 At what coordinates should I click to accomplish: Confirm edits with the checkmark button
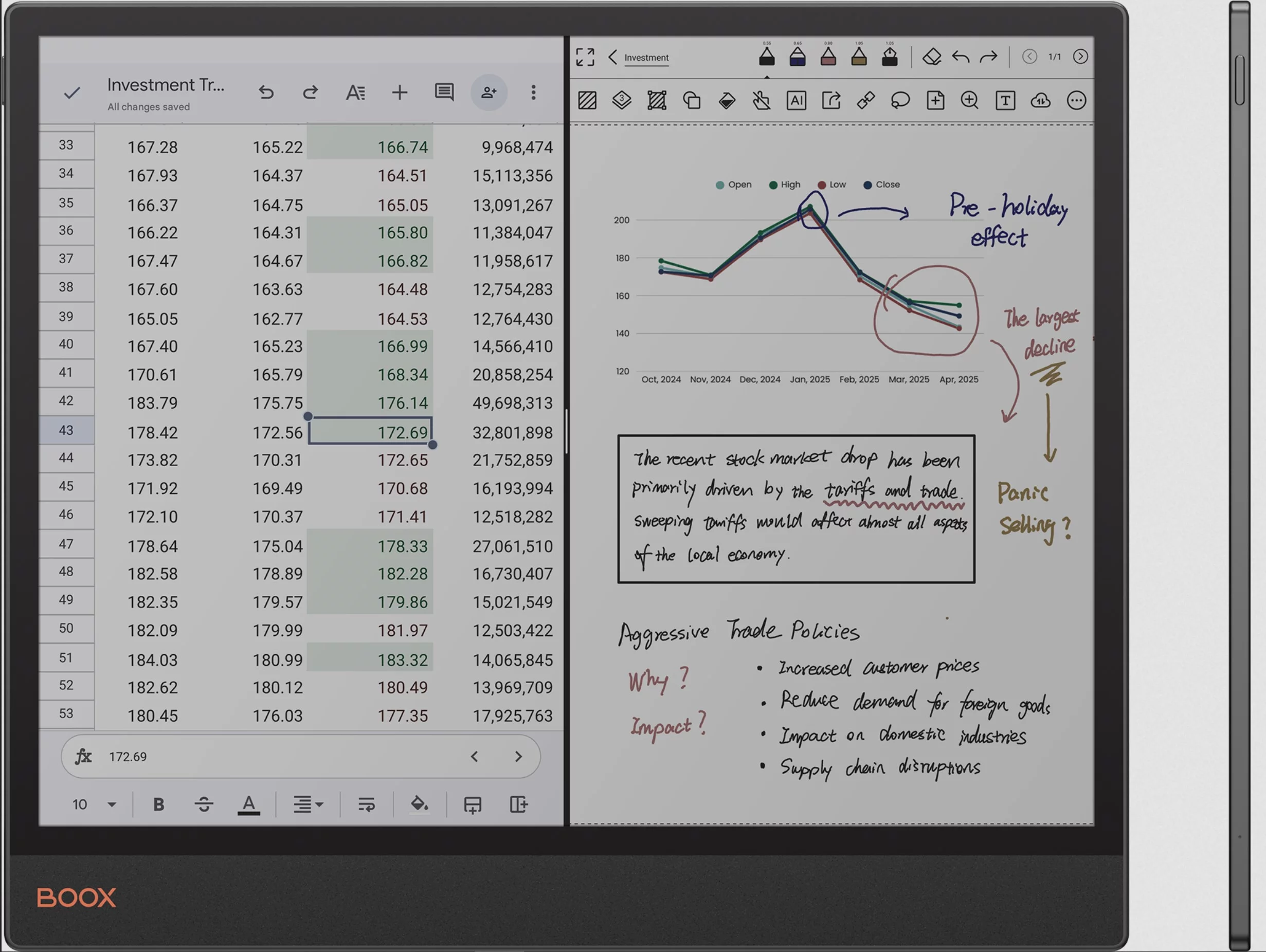(x=72, y=92)
